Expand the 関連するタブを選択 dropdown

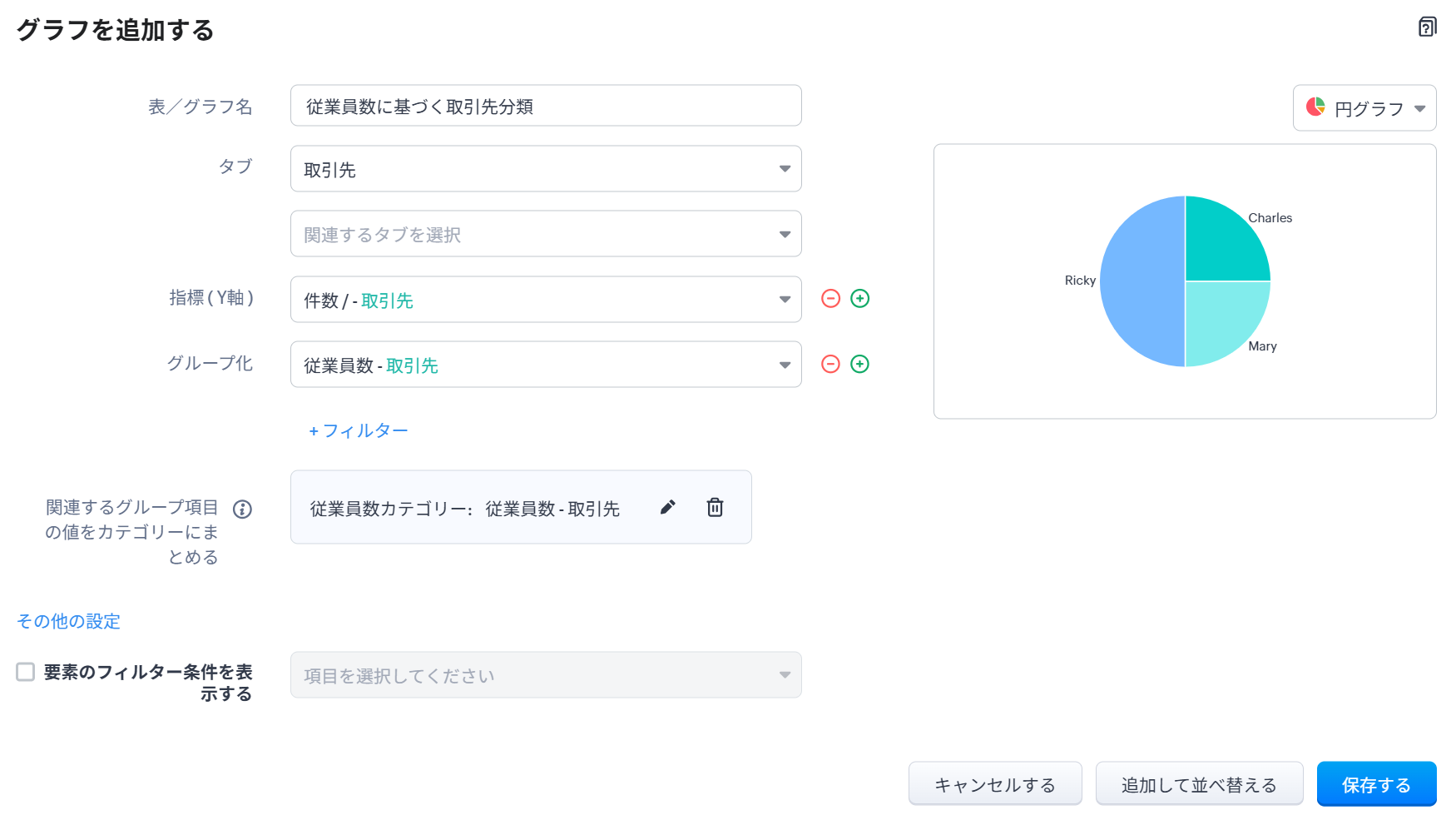coord(545,234)
